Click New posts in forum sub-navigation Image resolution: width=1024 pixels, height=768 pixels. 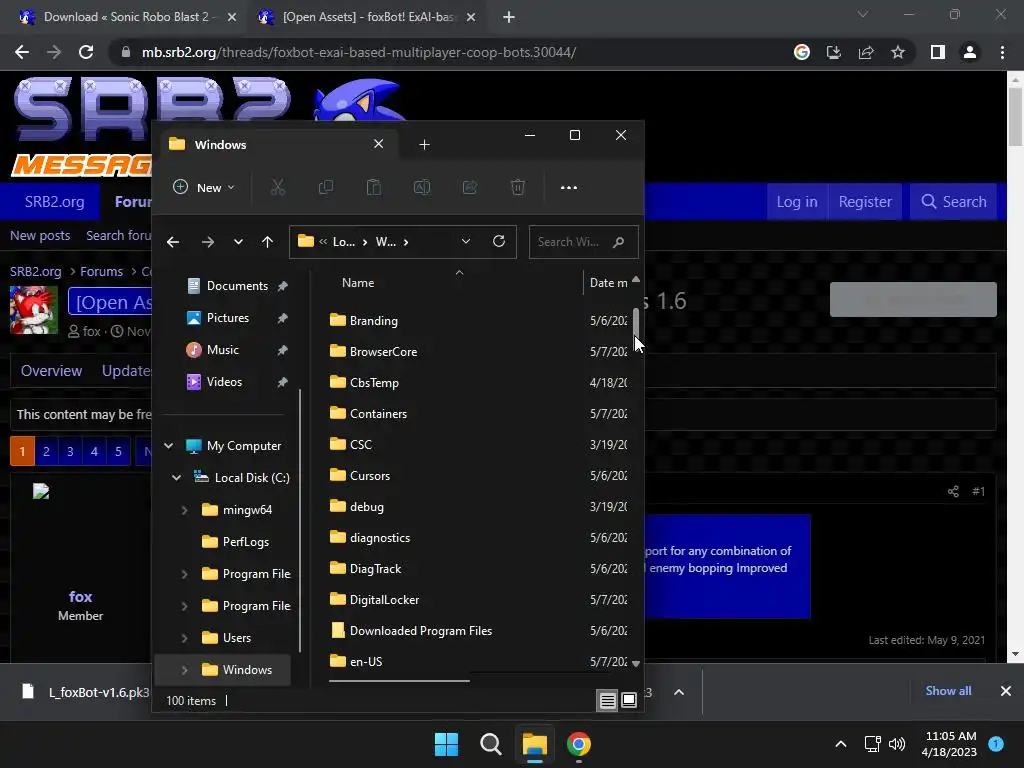(x=40, y=235)
